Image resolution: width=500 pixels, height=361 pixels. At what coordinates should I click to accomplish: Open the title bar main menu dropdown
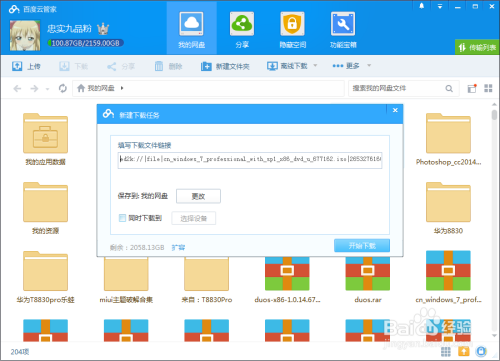(x=440, y=6)
